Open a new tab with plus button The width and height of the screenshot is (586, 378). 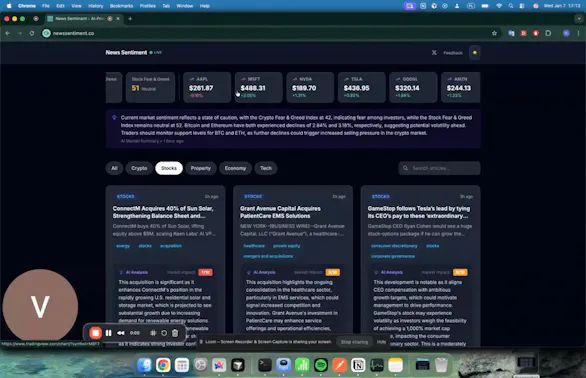click(x=130, y=19)
